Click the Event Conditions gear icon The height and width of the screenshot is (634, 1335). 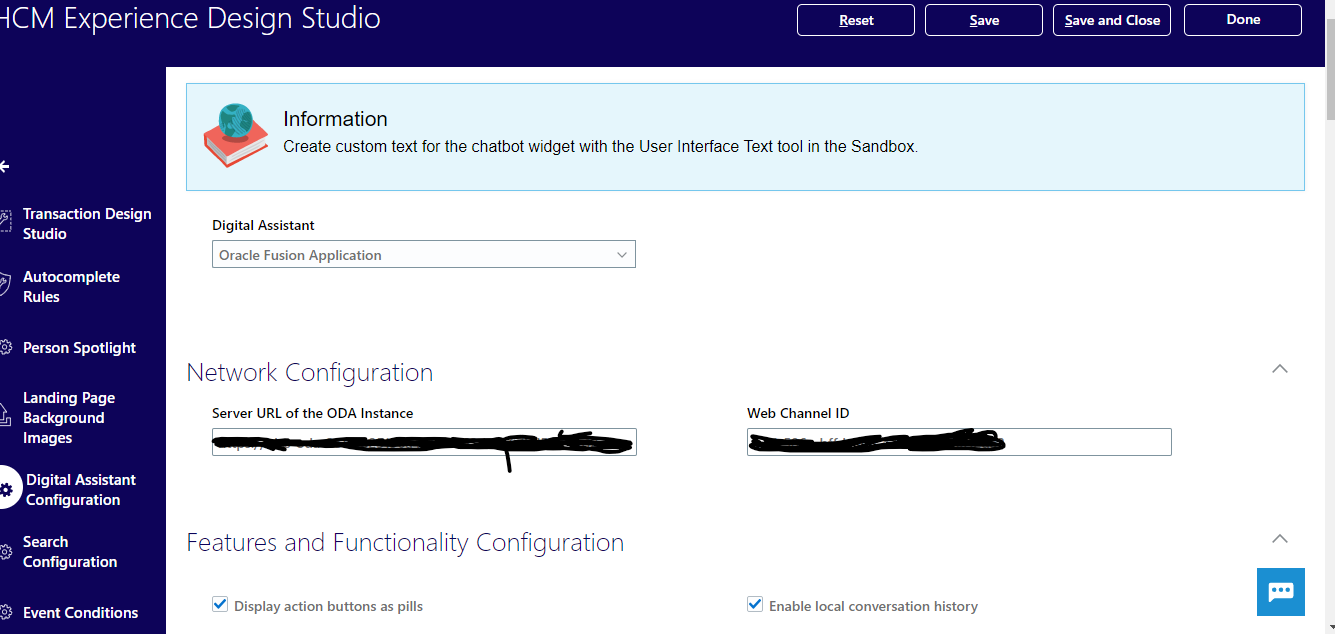click(x=6, y=613)
